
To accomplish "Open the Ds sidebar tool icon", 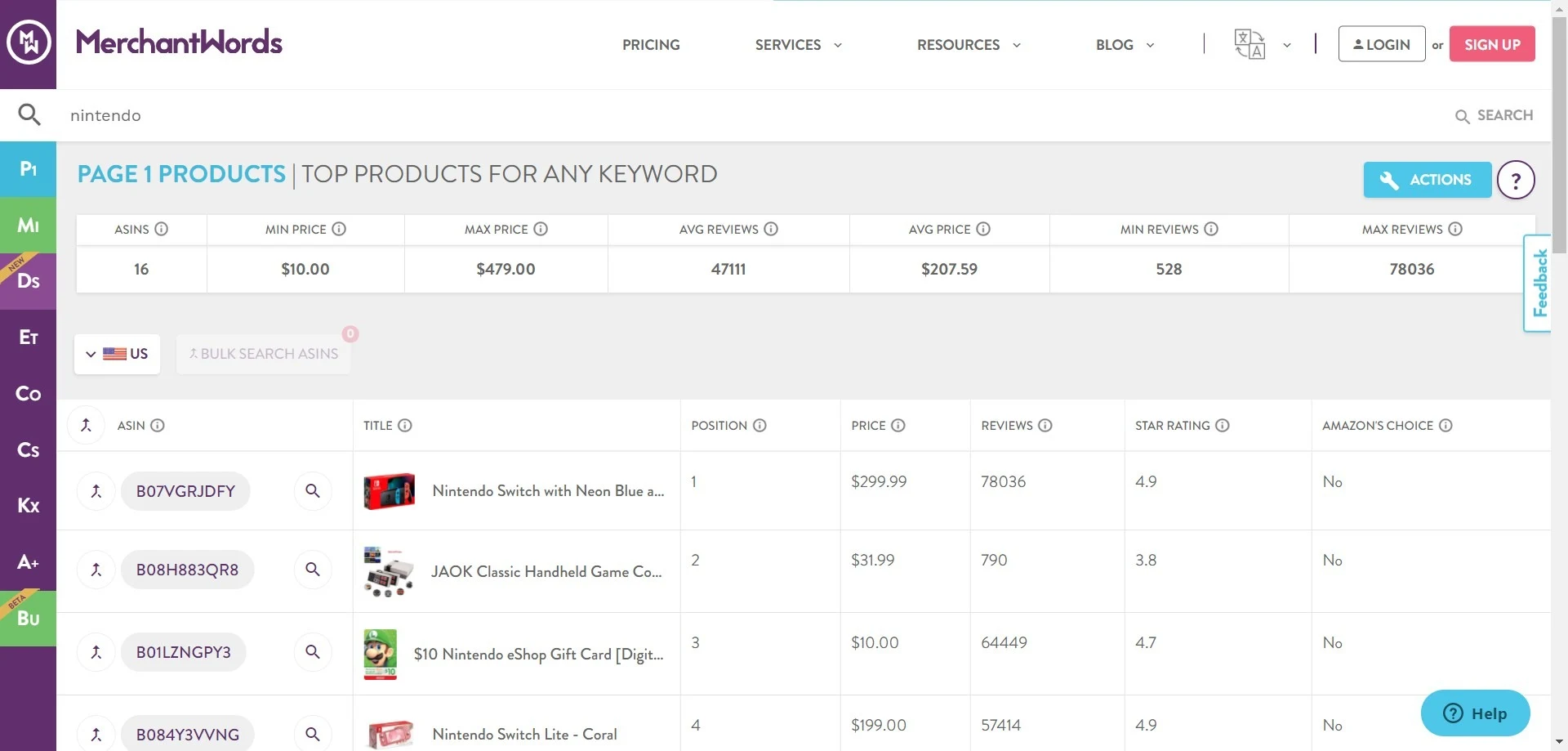I will (x=29, y=281).
